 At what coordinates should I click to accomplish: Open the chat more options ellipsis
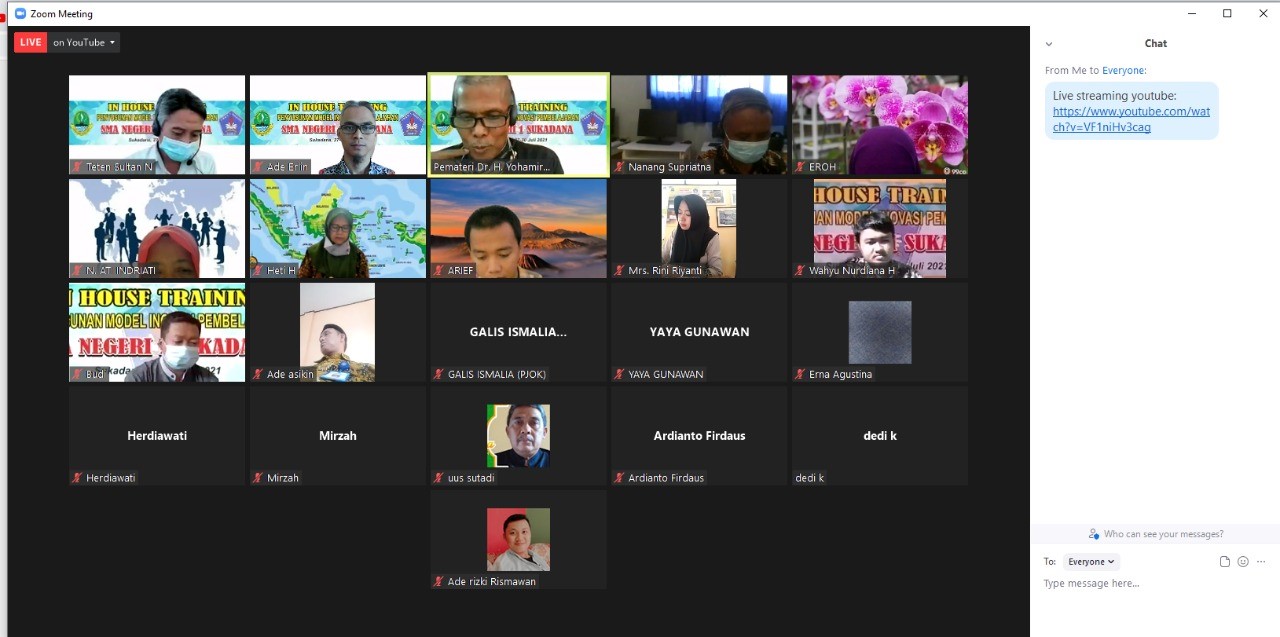pyautogui.click(x=1261, y=562)
